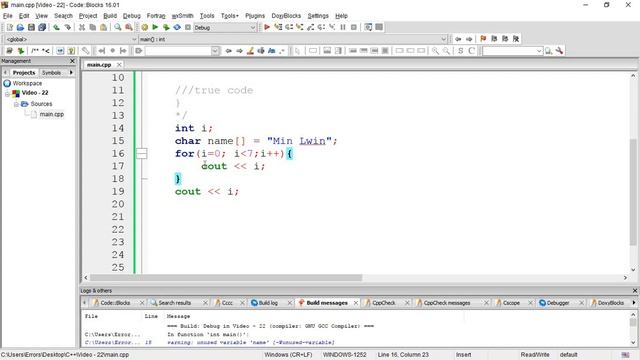Screen dimensions: 640x360
Task: Click the Find magnifier icon
Action: tap(118, 27)
